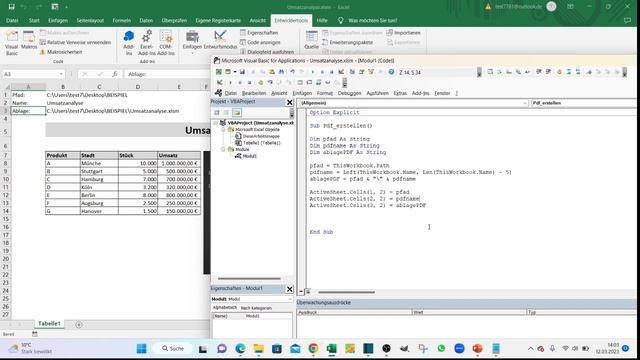Open the Datei tab in Excel
This screenshot has width=640, height=360.
(x=12, y=20)
